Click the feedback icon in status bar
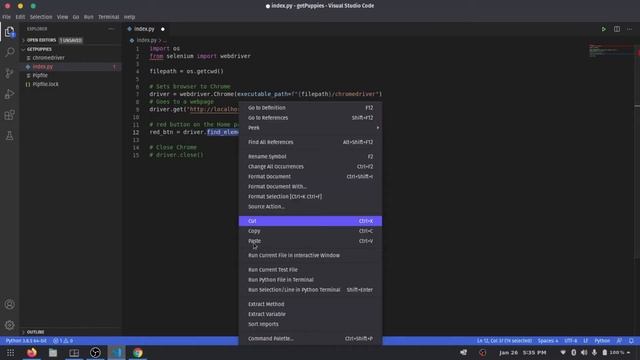 click(x=619, y=341)
